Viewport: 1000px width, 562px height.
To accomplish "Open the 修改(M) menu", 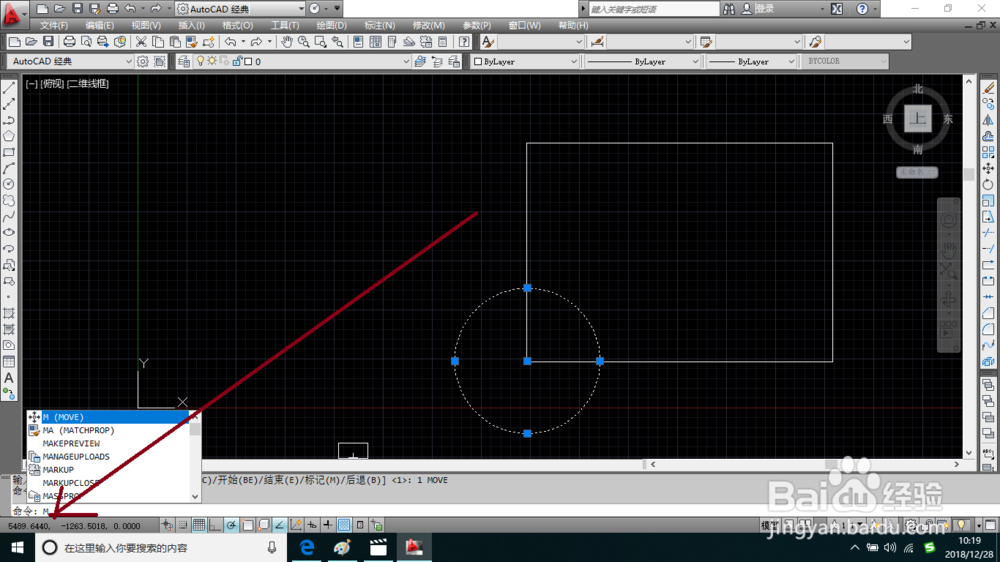I will 429,26.
